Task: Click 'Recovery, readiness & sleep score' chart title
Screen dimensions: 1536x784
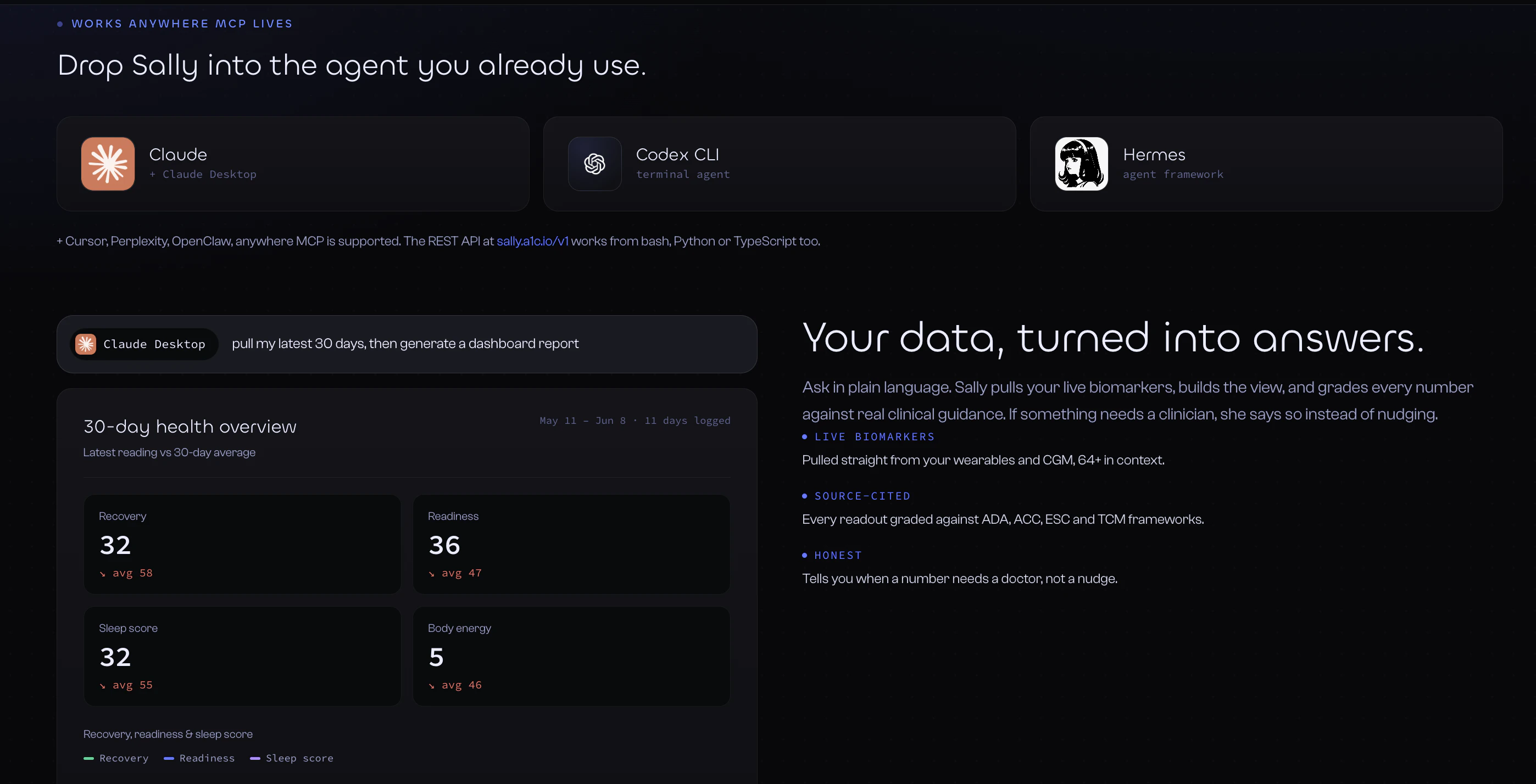Action: click(x=168, y=734)
